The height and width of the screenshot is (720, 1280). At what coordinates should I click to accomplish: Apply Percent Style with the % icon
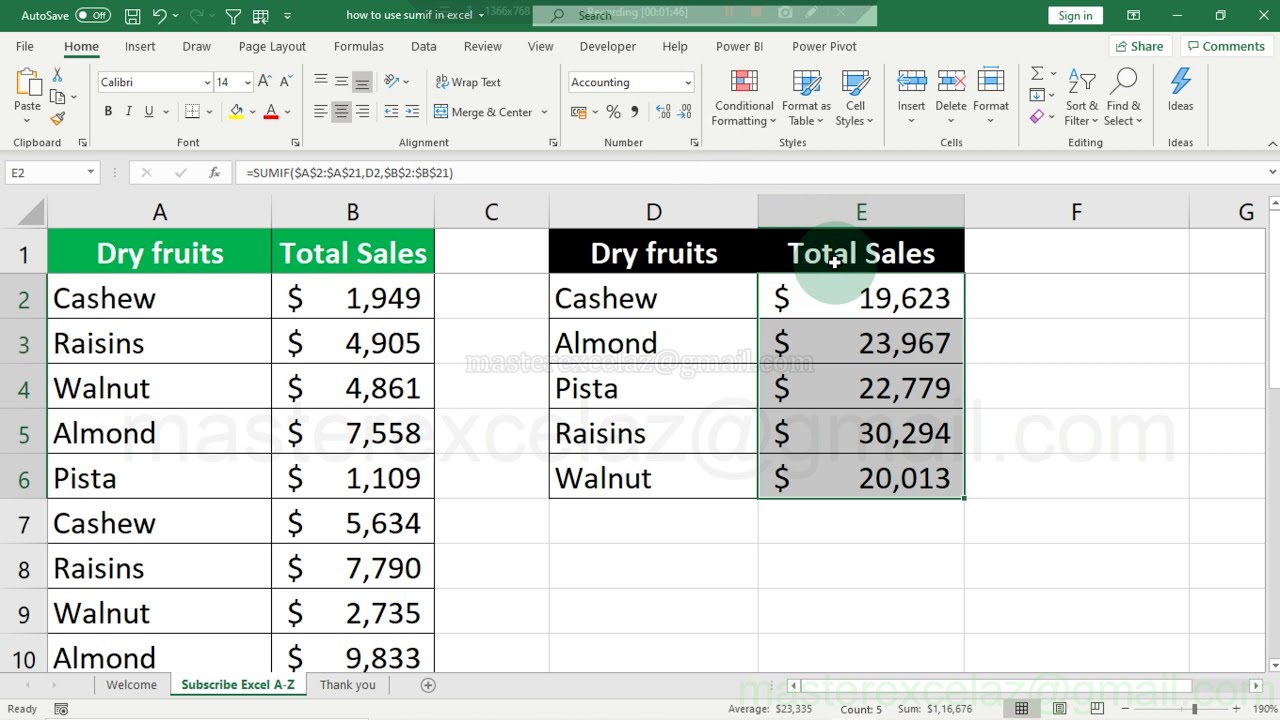click(x=613, y=112)
